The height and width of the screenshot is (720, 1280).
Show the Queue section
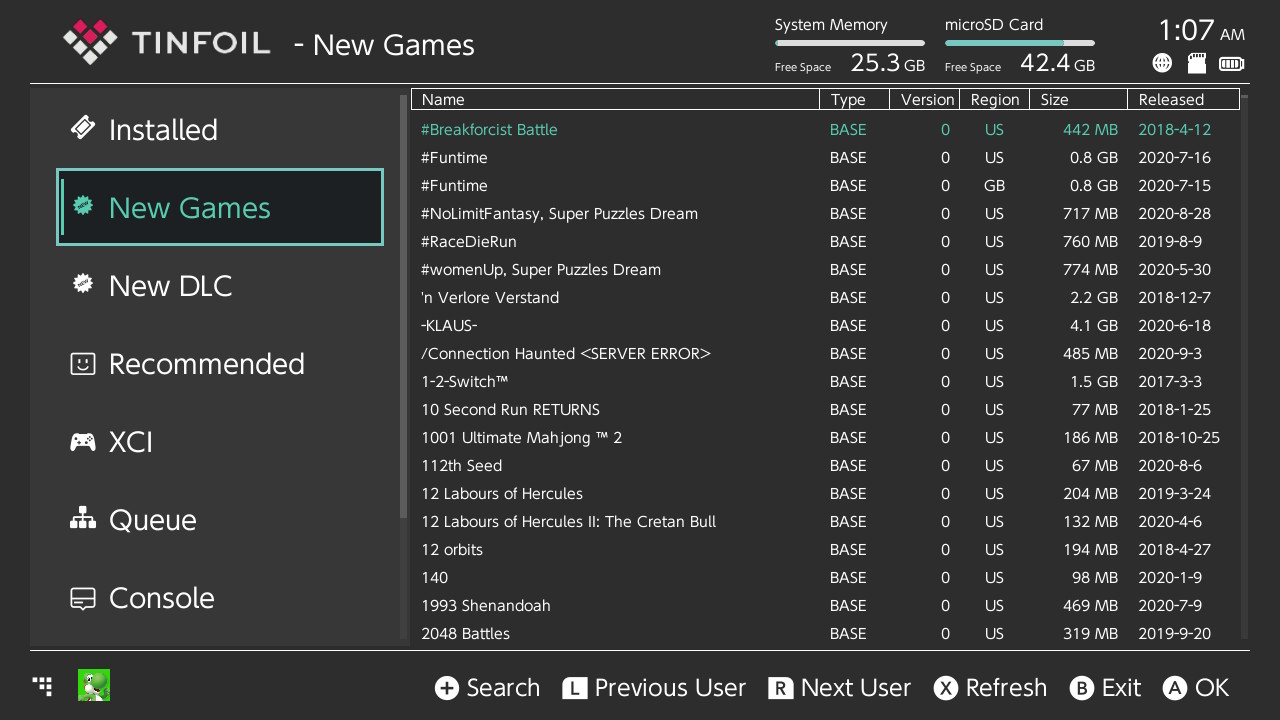220,519
